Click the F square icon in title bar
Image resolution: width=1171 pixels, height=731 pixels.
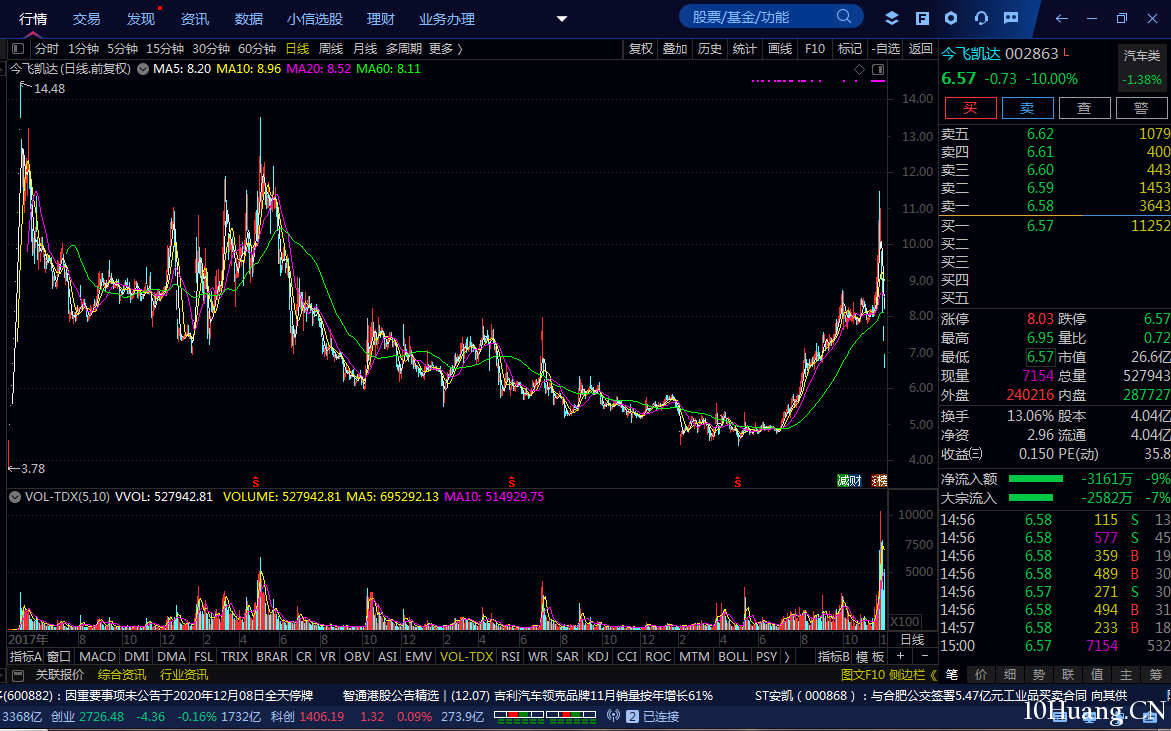(x=922, y=19)
